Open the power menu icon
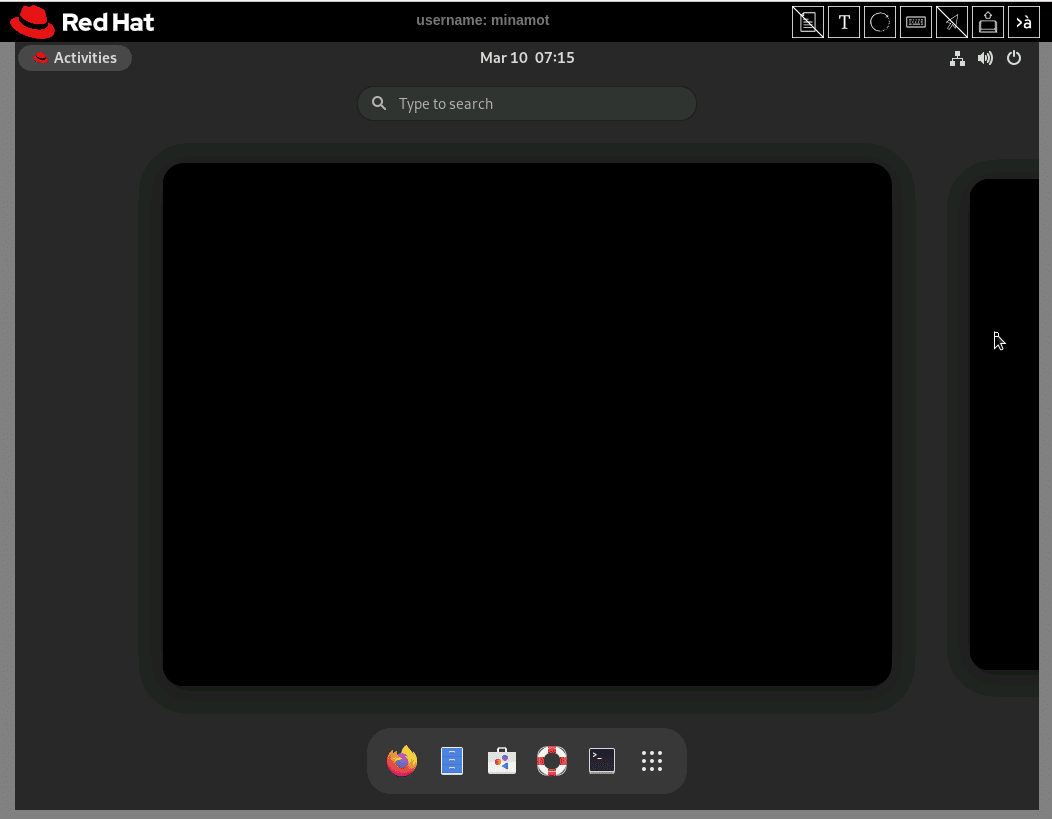1052x819 pixels. [1014, 58]
